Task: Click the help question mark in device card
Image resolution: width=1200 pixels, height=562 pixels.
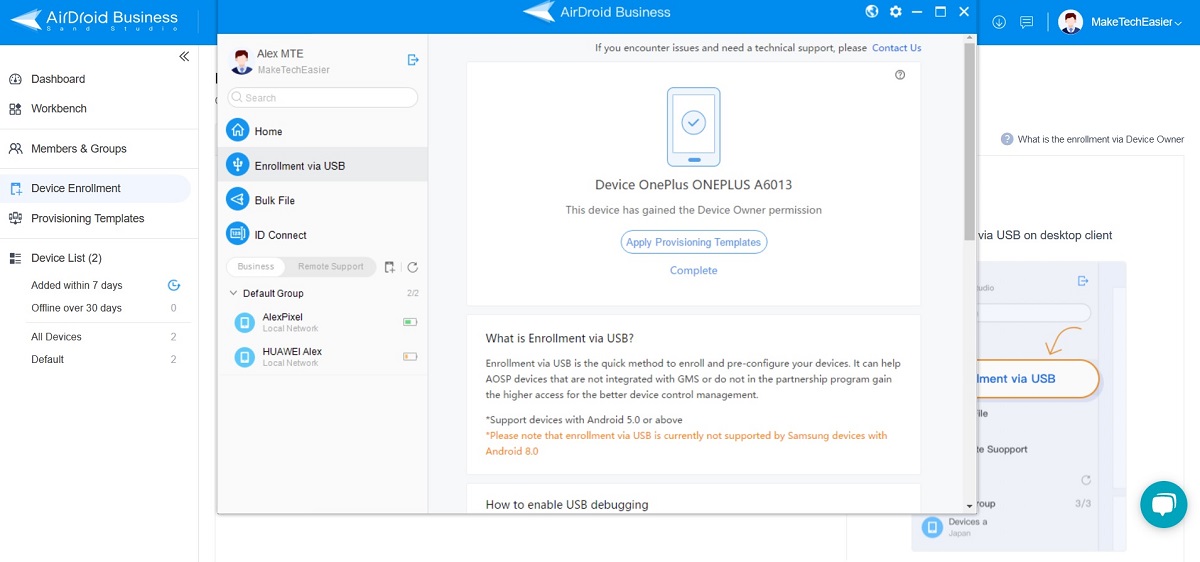Action: pyautogui.click(x=900, y=75)
